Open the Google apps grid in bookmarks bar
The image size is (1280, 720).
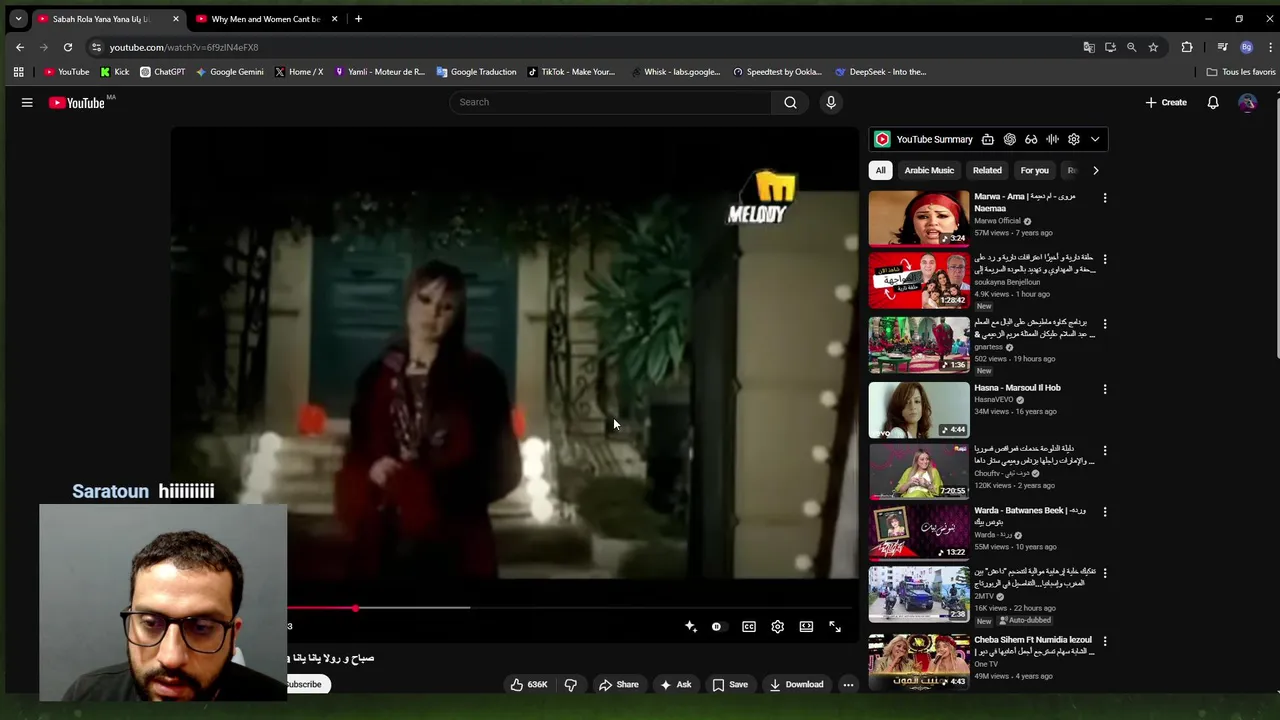(18, 72)
